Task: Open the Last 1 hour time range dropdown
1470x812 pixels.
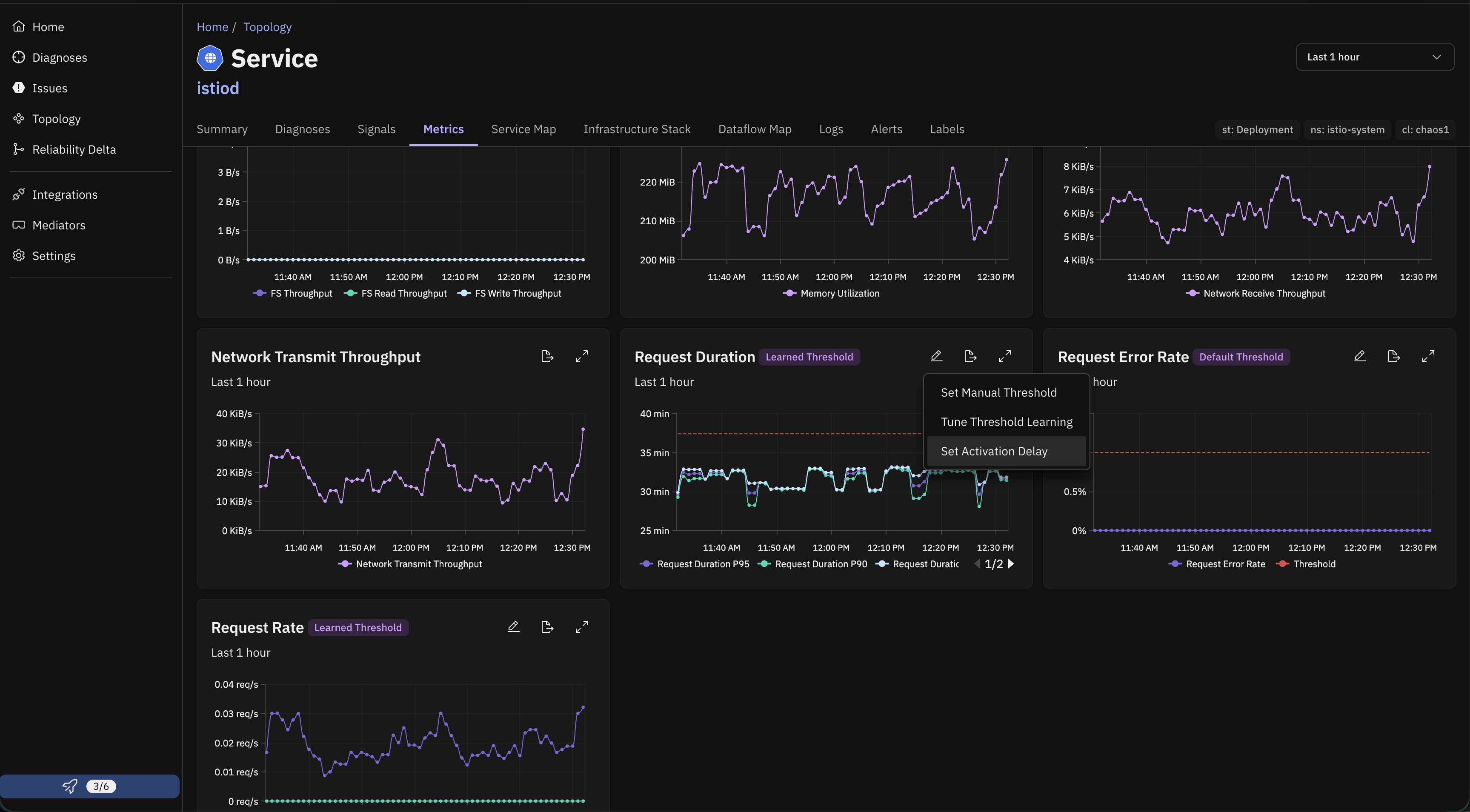Action: pyautogui.click(x=1375, y=57)
